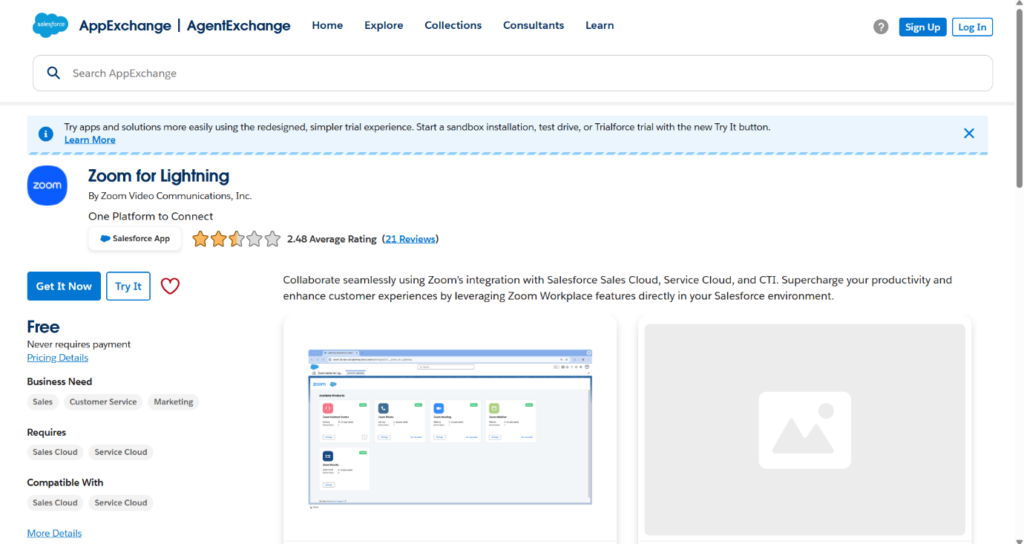Click the Try It button
The image size is (1024, 544).
click(128, 286)
